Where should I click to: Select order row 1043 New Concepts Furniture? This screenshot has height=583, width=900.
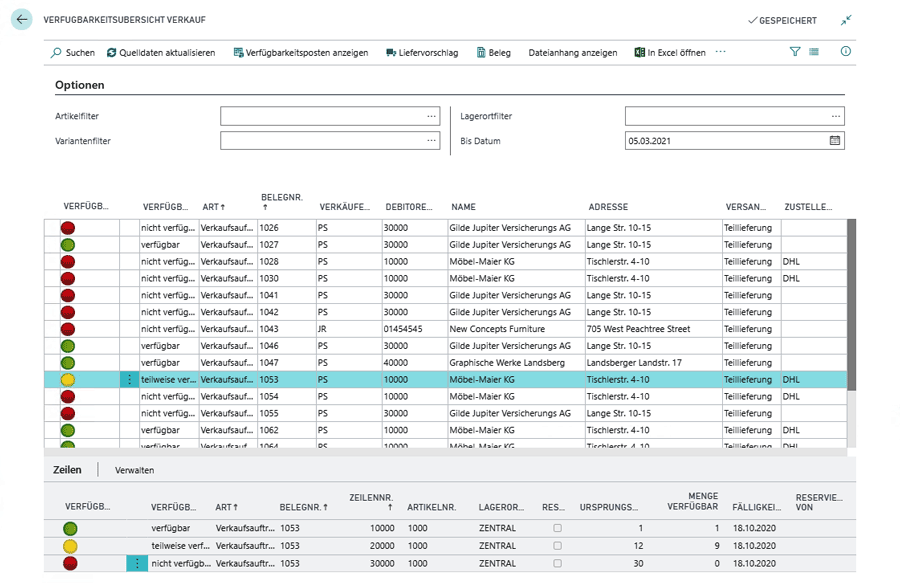[x=445, y=329]
